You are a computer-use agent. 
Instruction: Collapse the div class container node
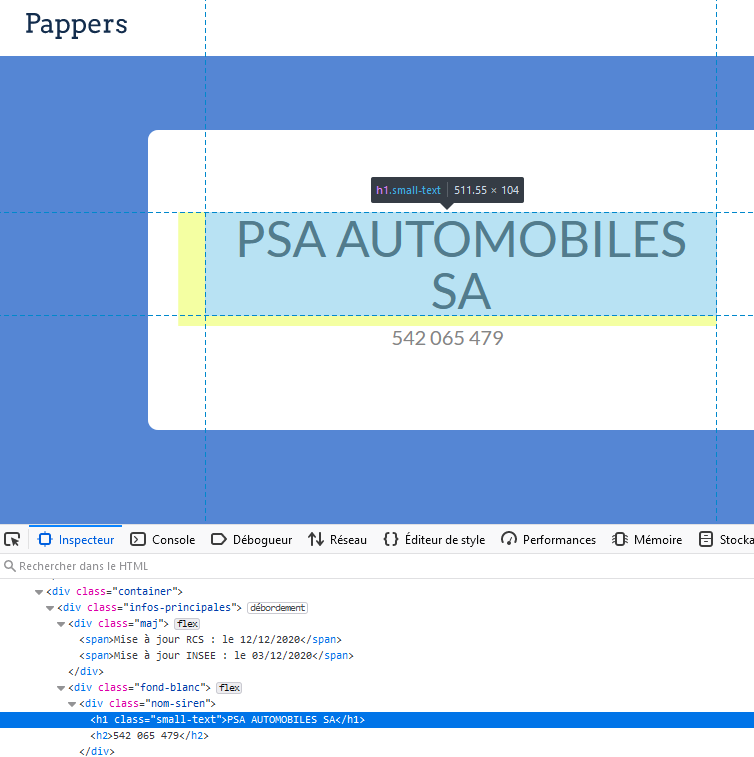39,592
